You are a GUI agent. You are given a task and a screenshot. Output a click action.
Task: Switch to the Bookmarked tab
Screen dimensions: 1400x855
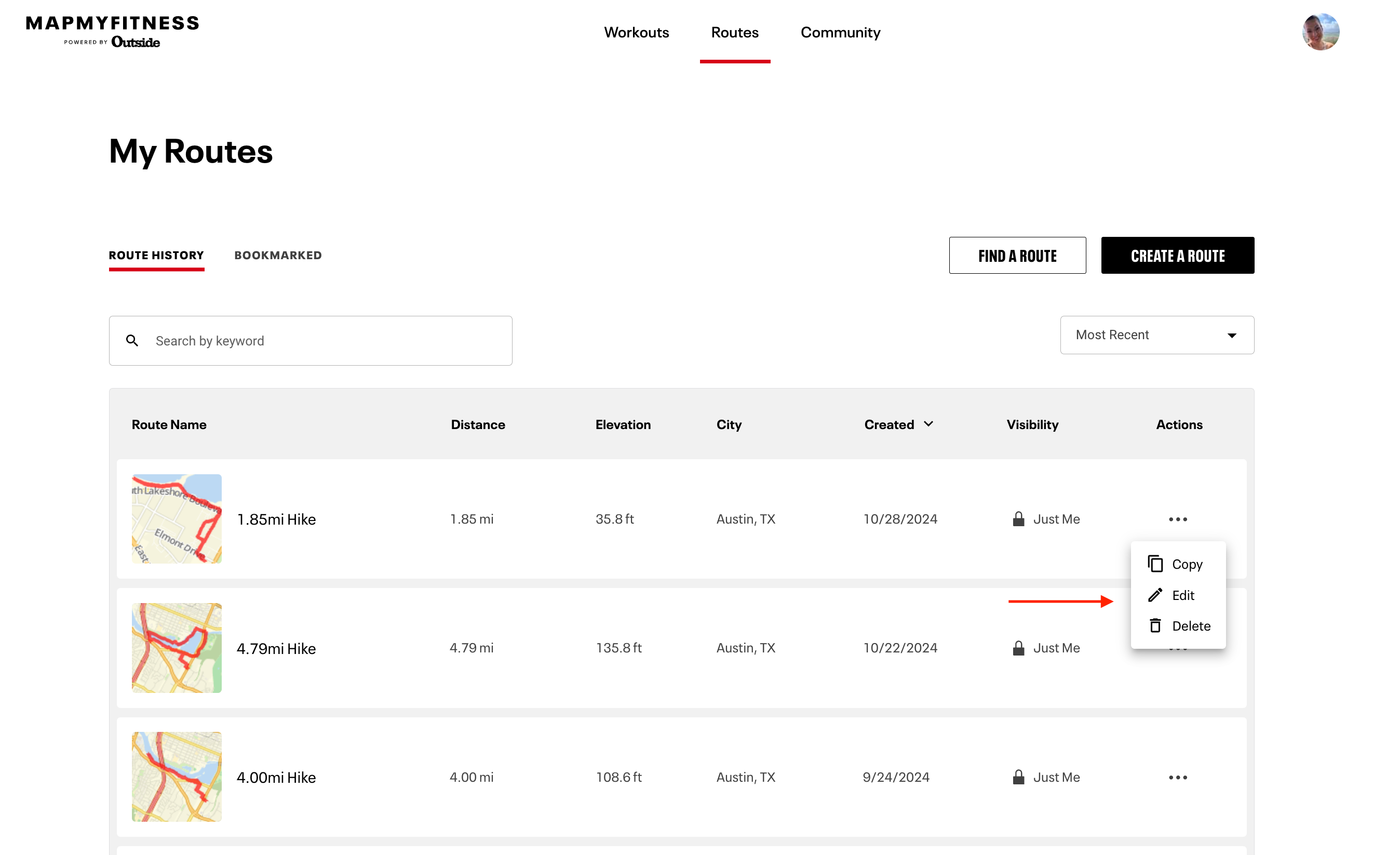point(278,255)
